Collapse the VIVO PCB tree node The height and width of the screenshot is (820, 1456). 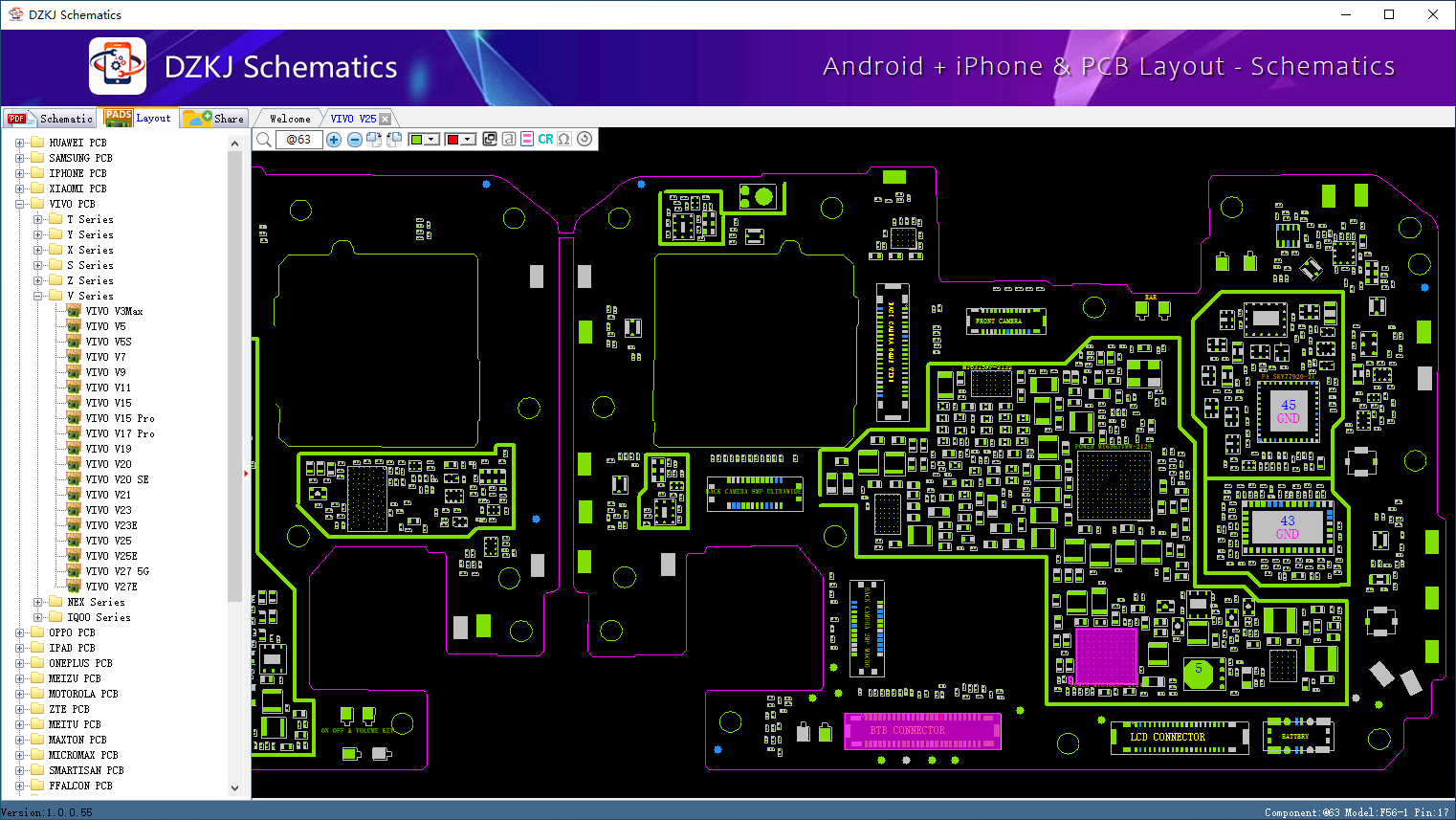19,204
